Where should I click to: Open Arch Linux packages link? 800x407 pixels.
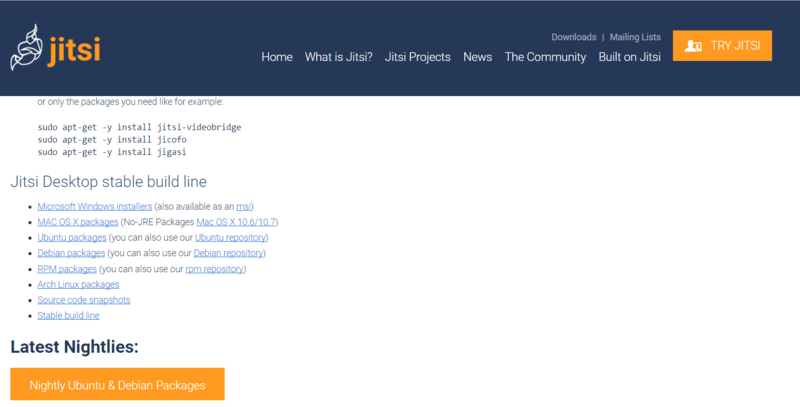[78, 285]
